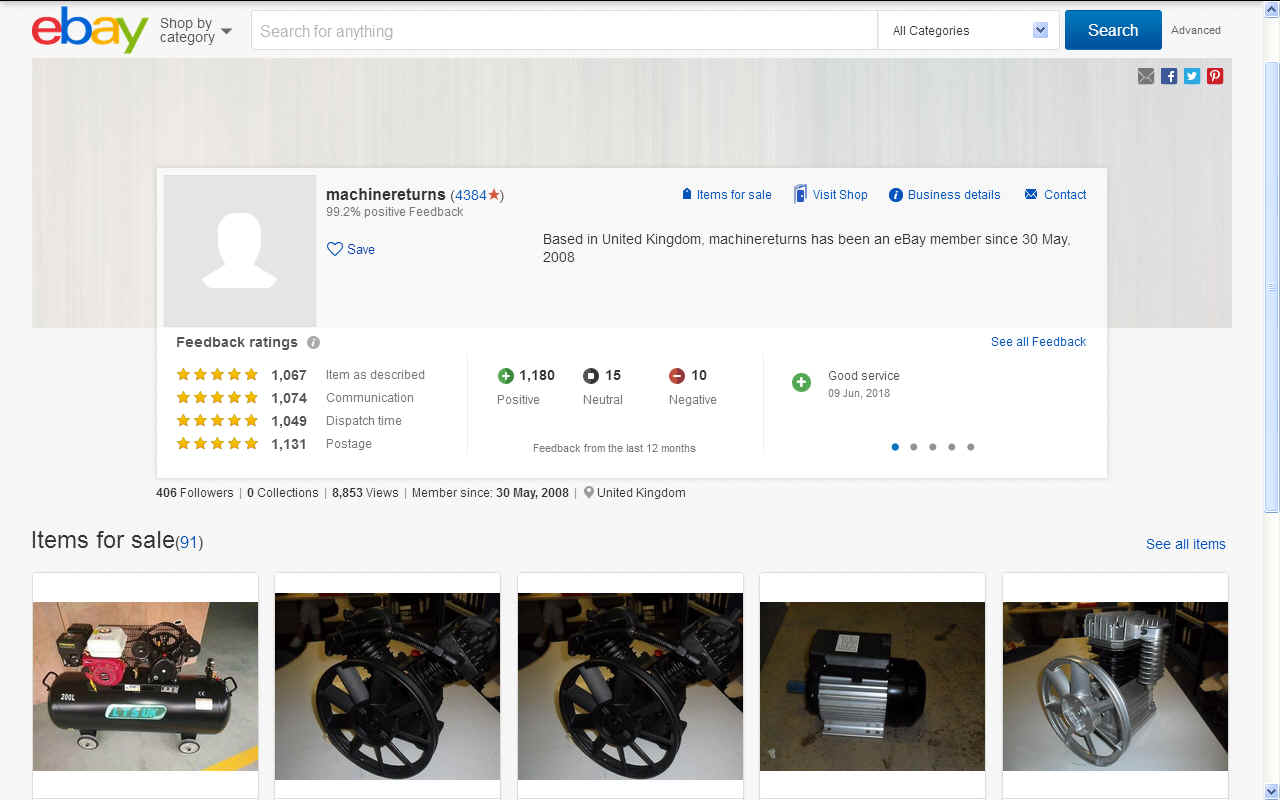Share profile on Pinterest icon
Image resolution: width=1280 pixels, height=800 pixels.
click(1215, 76)
